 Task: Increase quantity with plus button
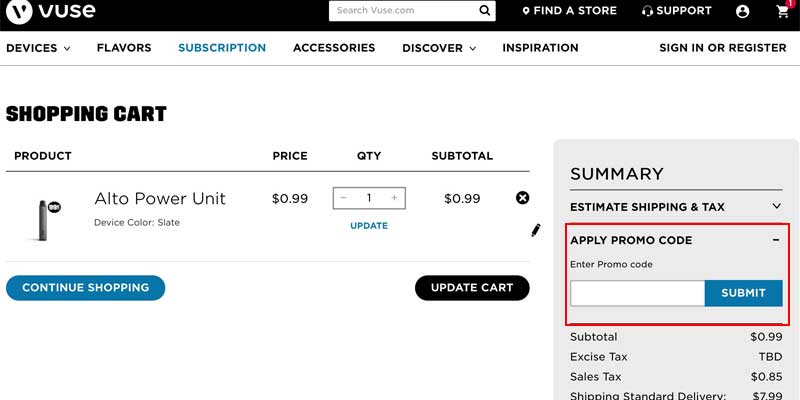(x=394, y=198)
